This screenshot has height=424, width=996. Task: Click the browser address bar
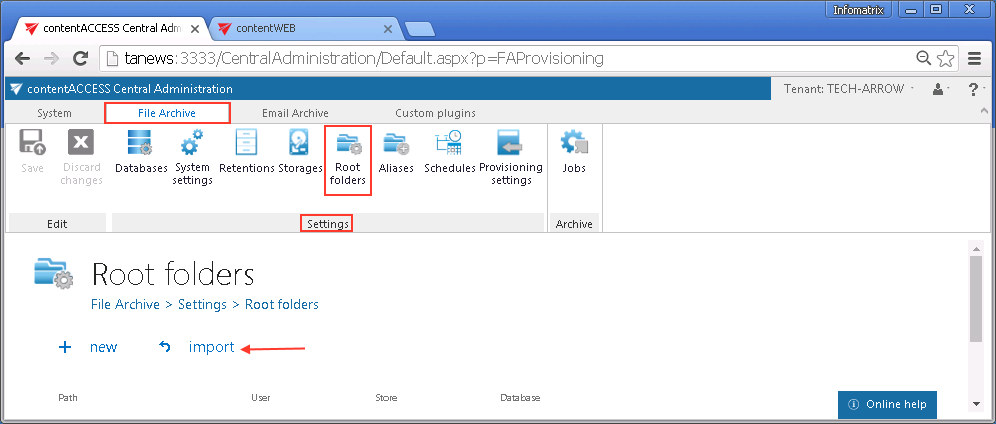500,58
